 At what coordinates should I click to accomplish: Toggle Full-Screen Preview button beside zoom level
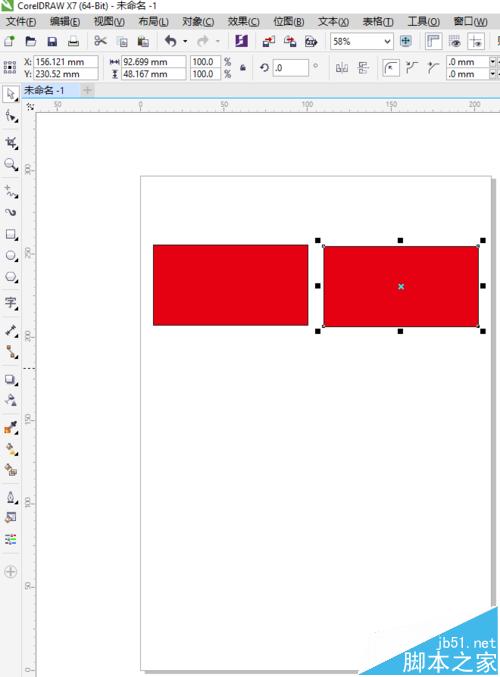[405, 41]
